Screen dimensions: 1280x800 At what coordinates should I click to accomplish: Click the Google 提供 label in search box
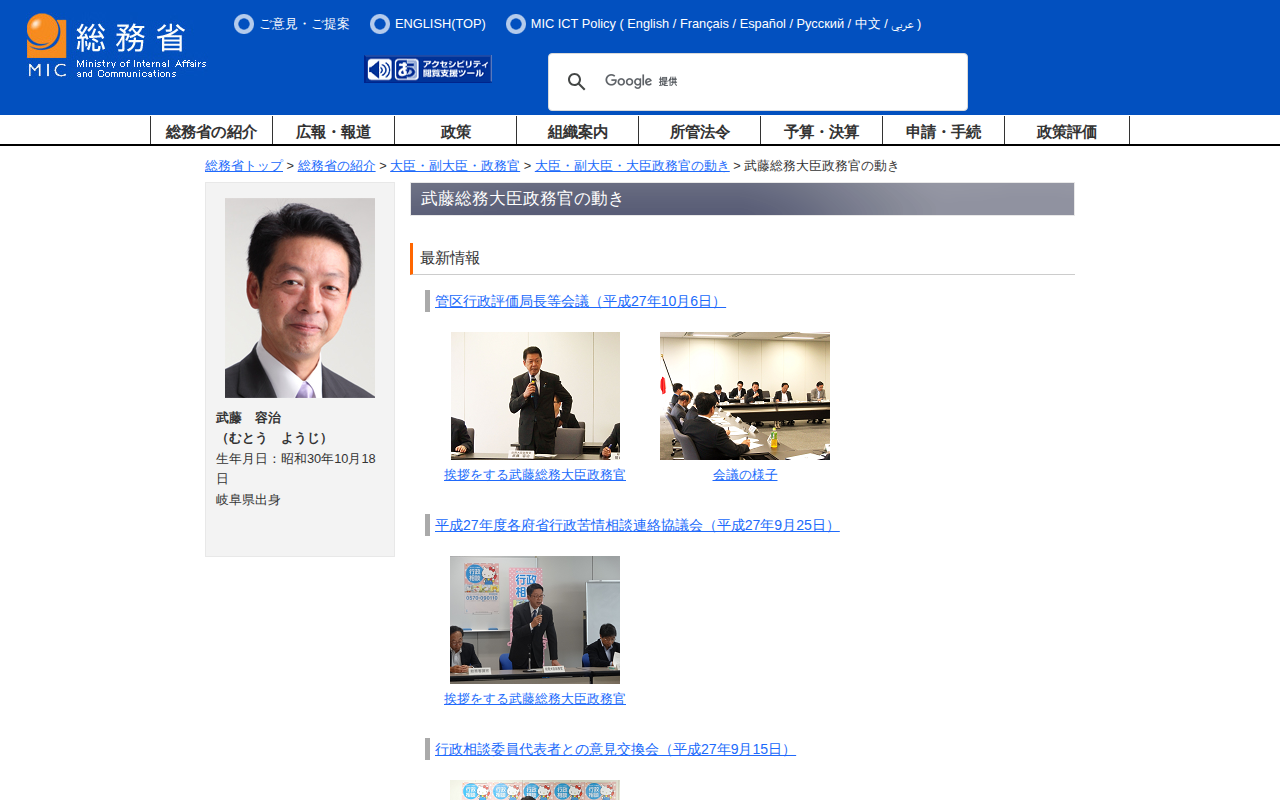641,81
